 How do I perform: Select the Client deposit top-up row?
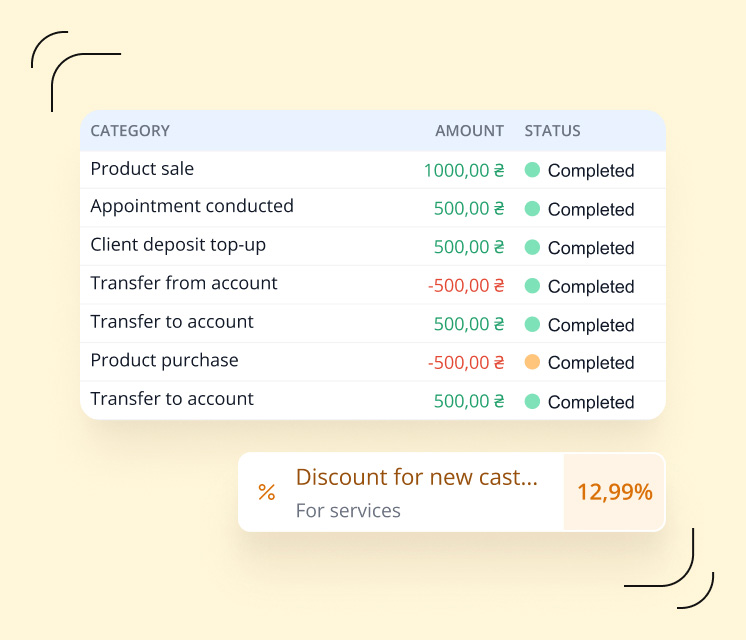pos(178,245)
